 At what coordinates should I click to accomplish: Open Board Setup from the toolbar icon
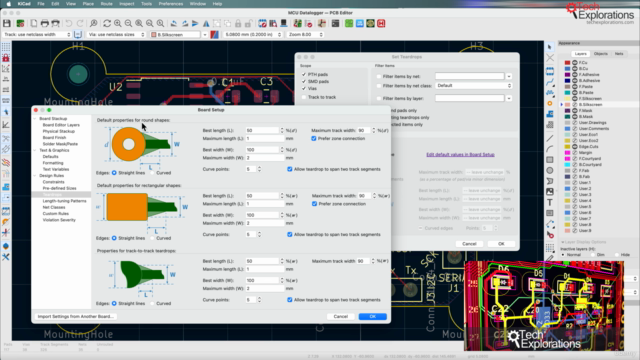tap(20, 24)
